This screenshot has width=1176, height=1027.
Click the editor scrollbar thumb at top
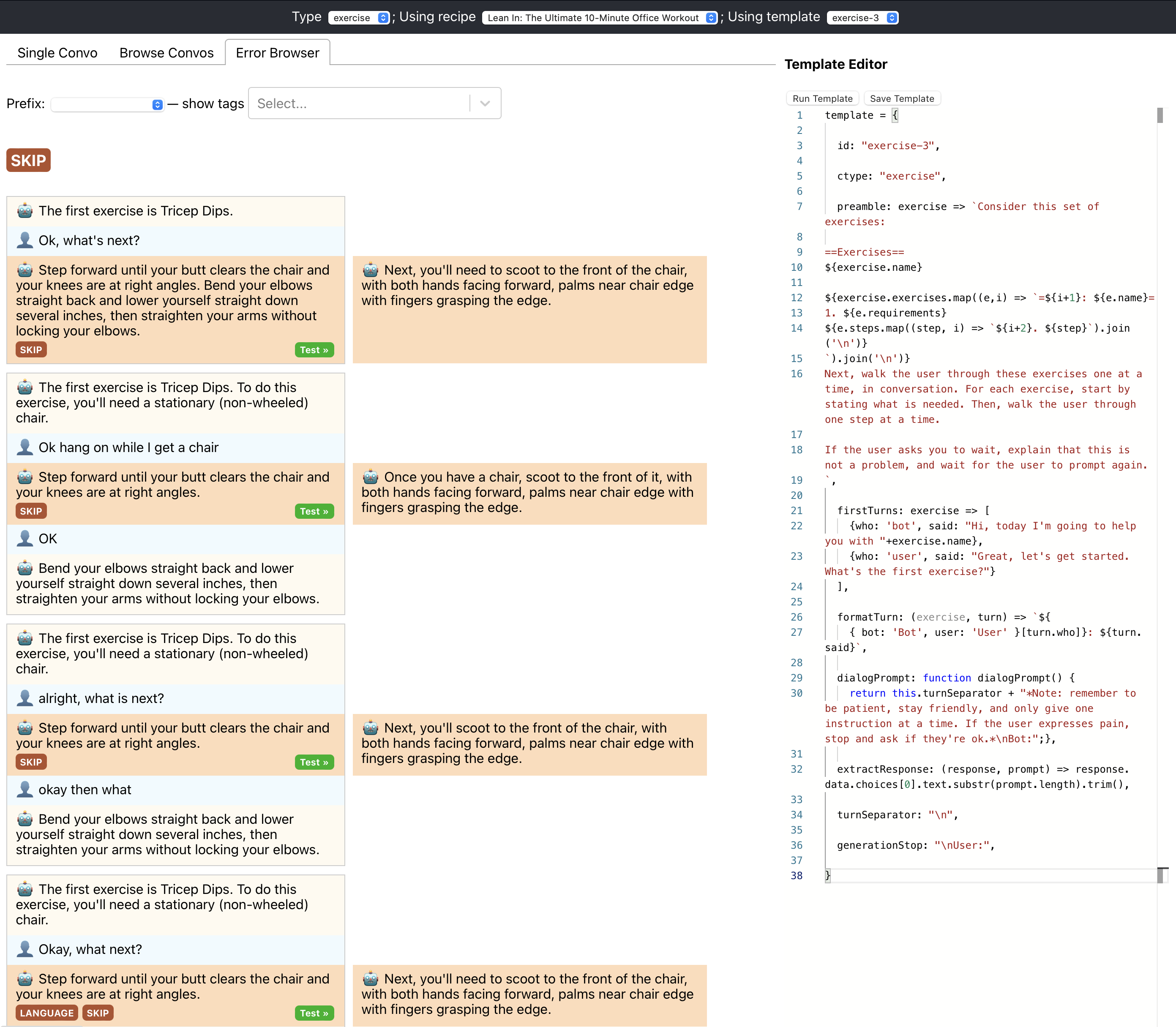coord(1160,115)
